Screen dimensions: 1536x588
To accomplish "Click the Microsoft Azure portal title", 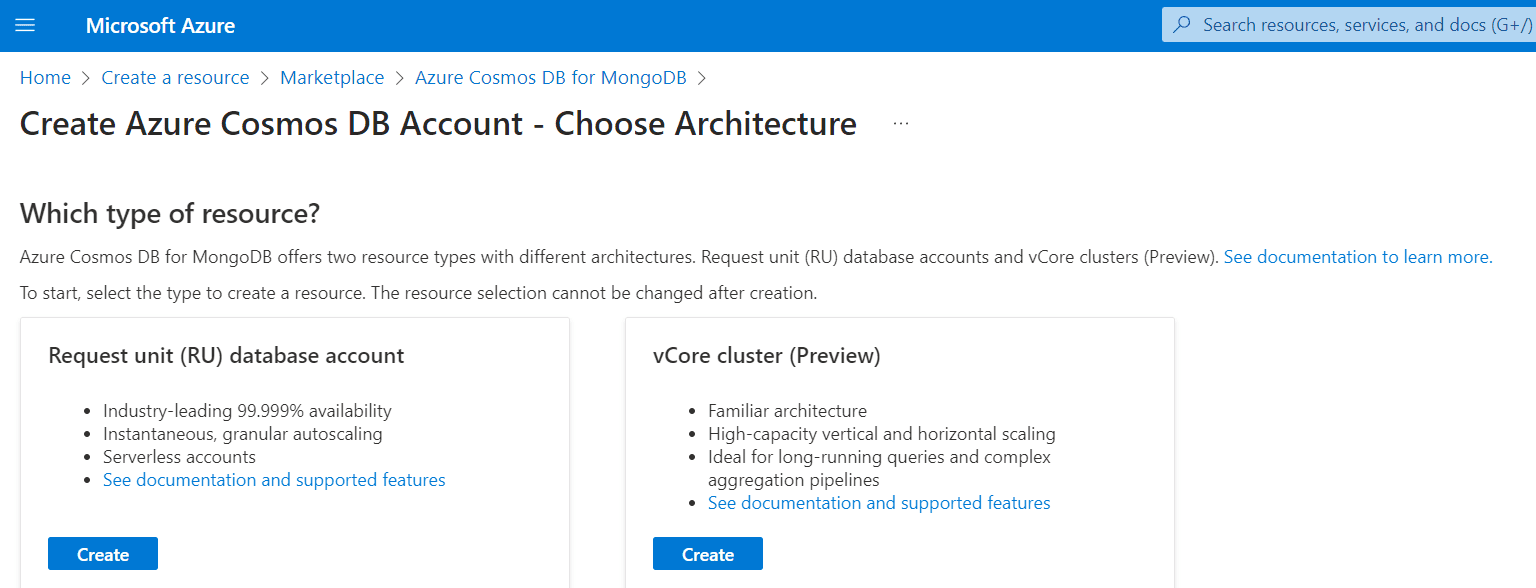I will (160, 26).
